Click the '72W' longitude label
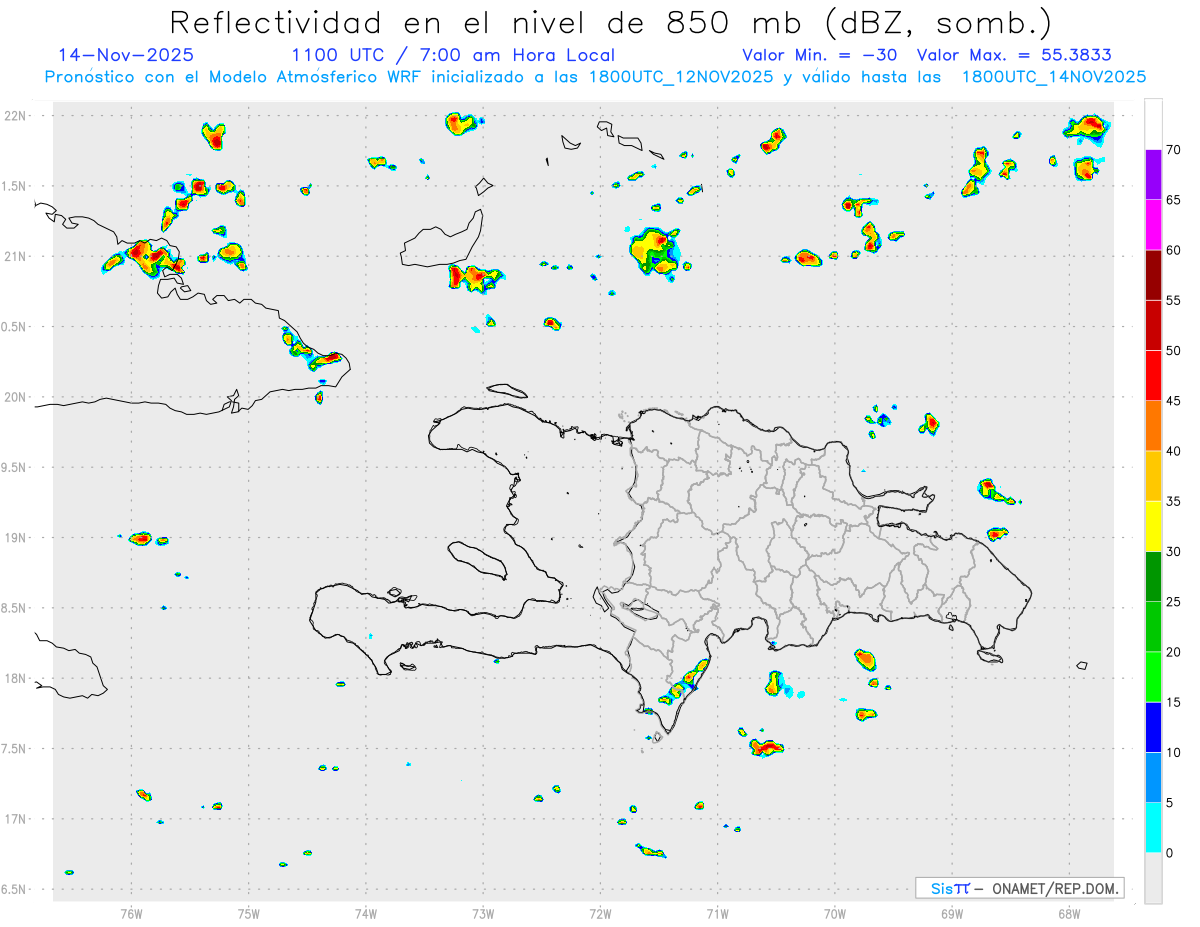Viewport: 1200px width, 927px height. 600,913
